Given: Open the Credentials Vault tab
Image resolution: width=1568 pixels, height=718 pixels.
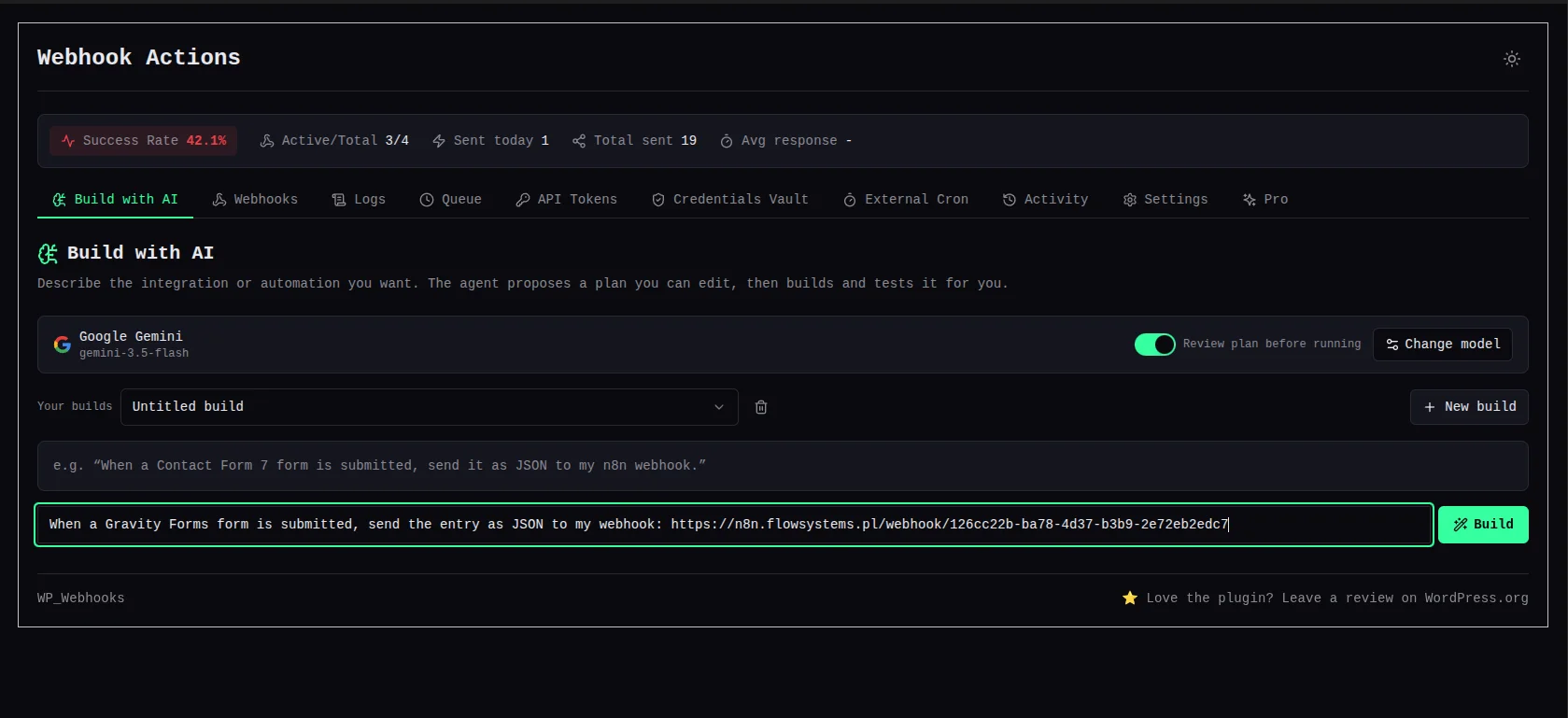Looking at the screenshot, I should (x=730, y=200).
